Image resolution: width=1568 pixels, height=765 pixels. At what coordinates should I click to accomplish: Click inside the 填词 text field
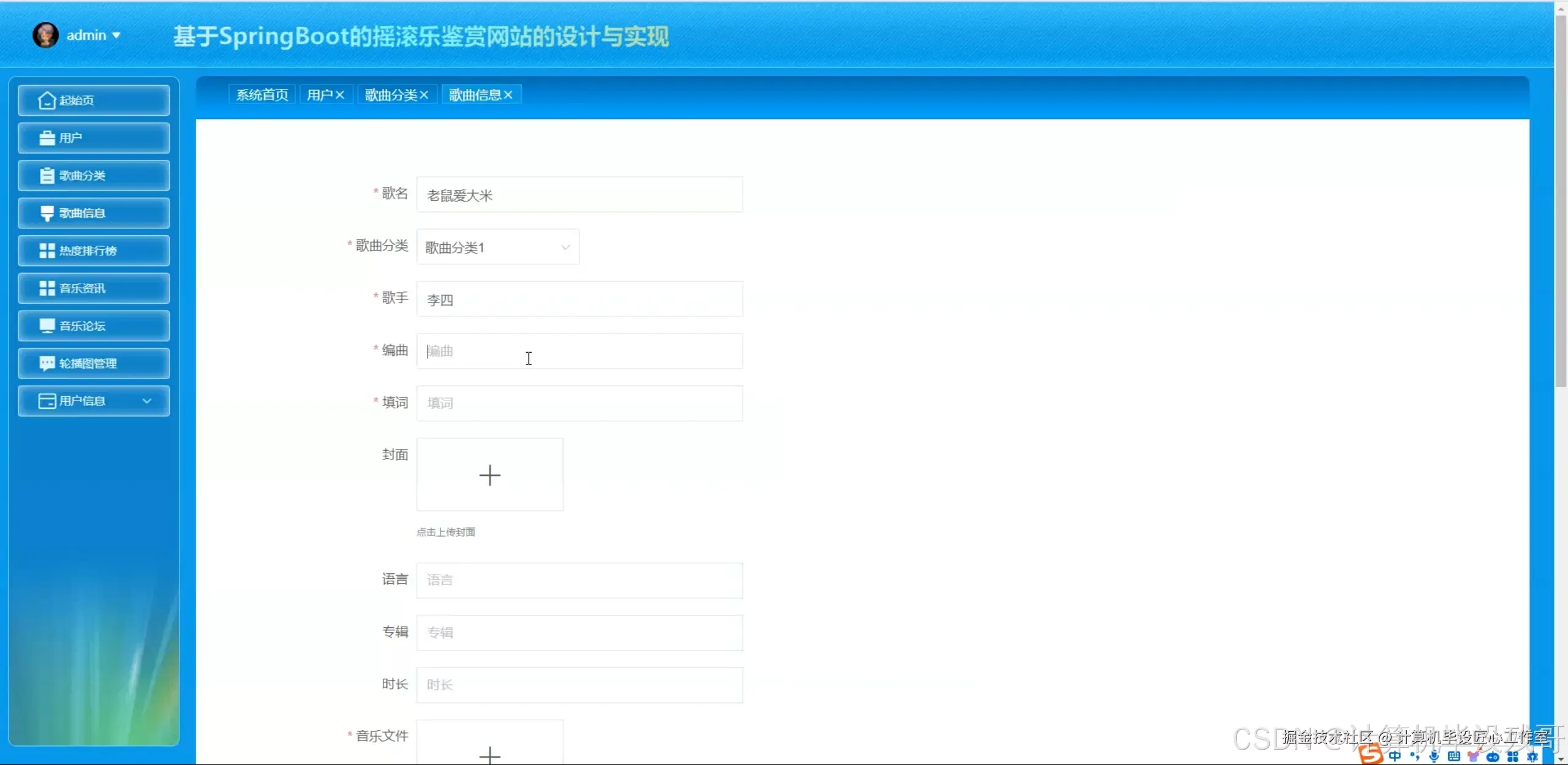click(x=578, y=403)
